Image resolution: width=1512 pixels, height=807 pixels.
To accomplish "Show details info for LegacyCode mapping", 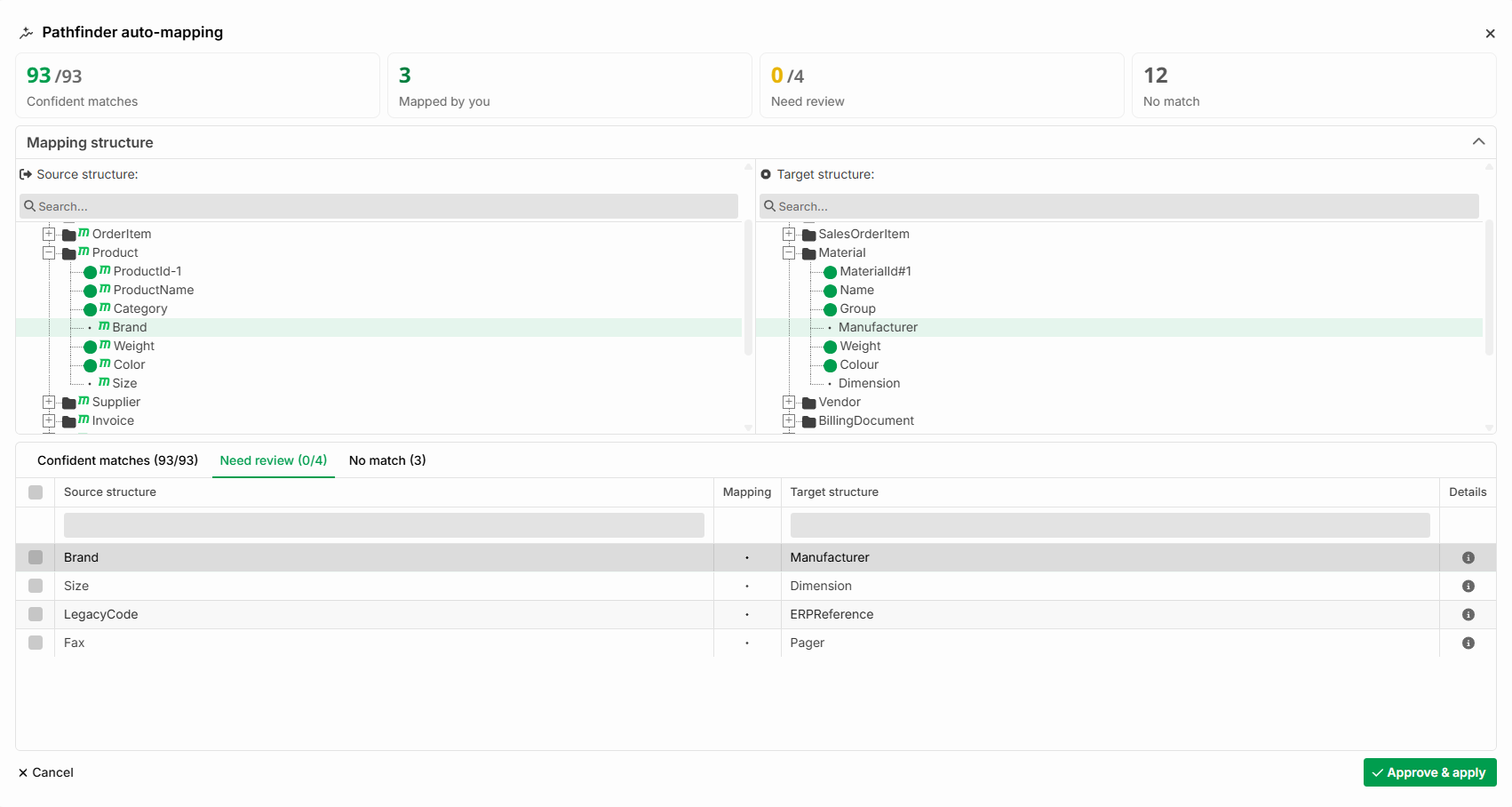I will pyautogui.click(x=1468, y=614).
